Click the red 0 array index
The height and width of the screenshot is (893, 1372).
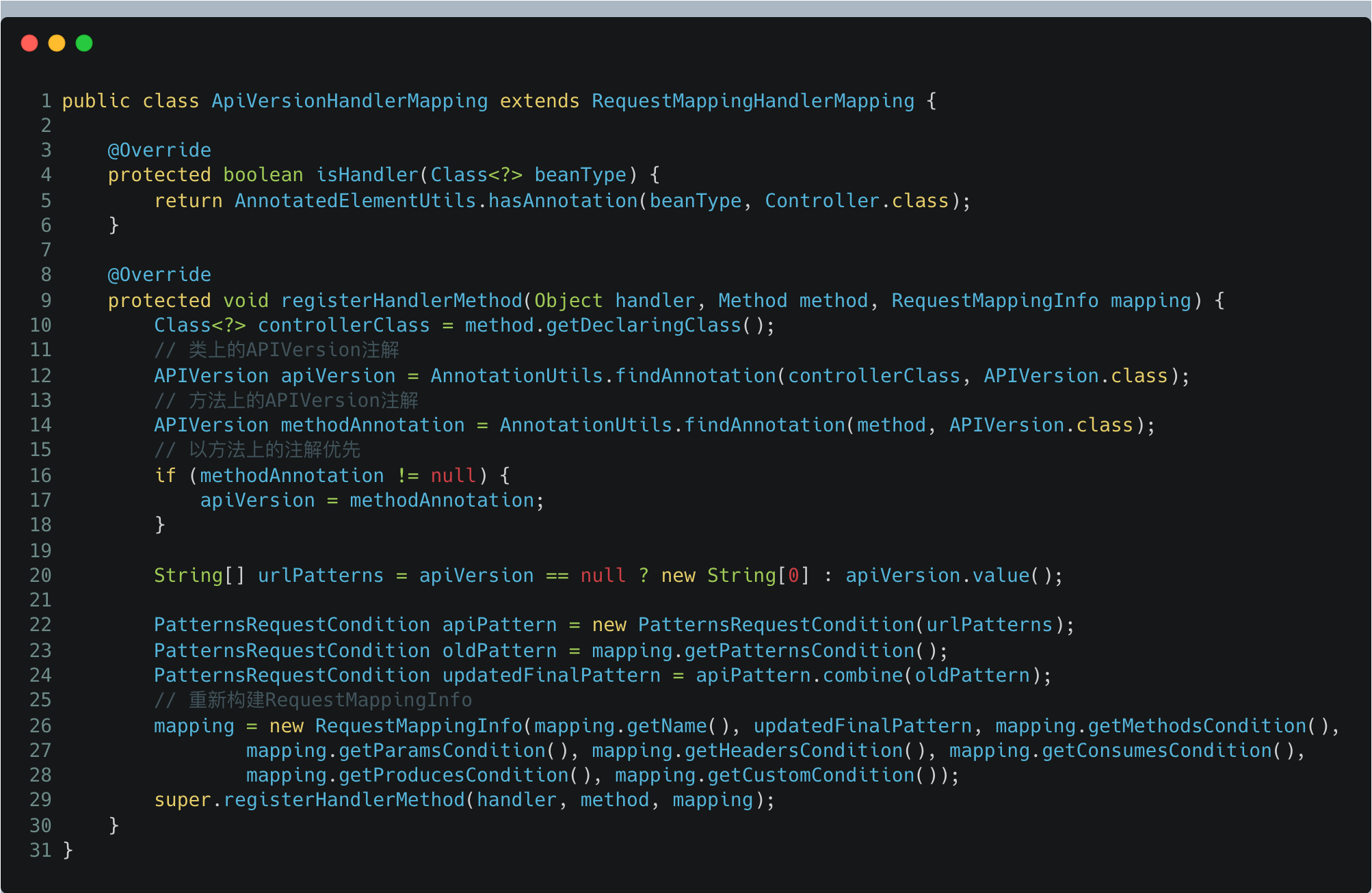click(x=793, y=576)
